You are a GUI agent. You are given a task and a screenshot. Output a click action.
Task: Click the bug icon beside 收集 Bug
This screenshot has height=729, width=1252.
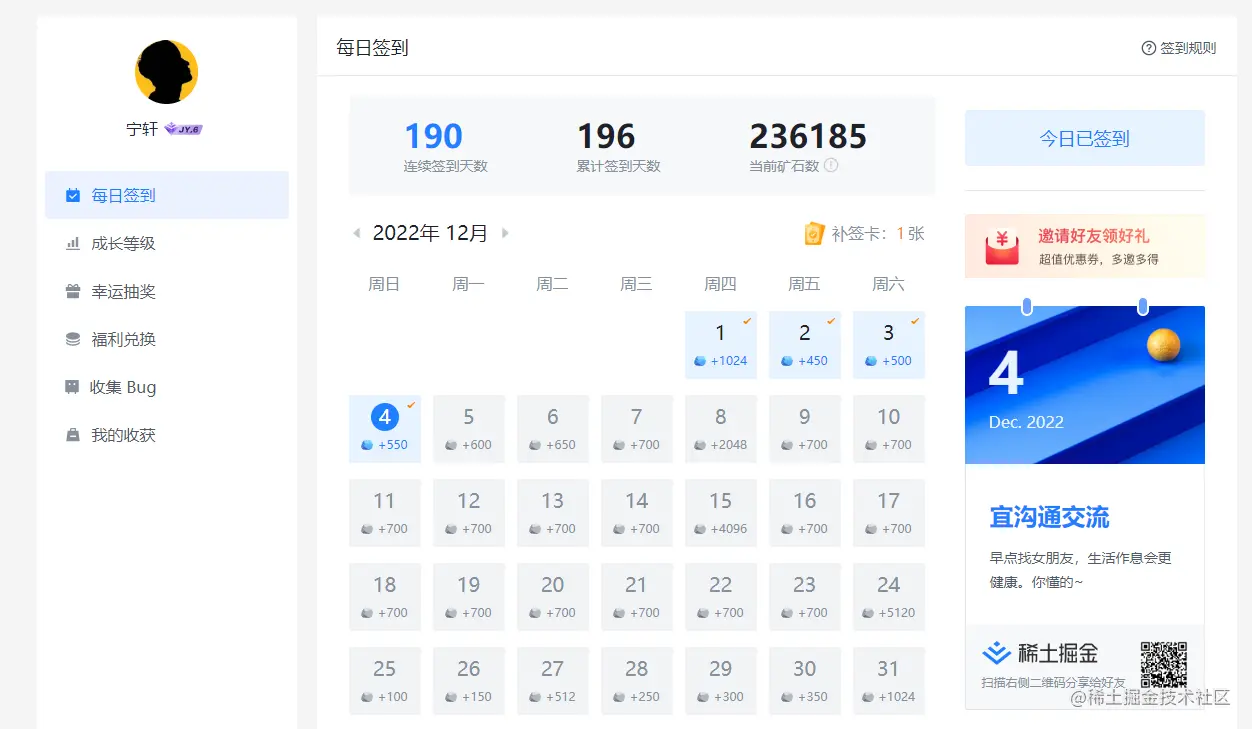point(72,387)
